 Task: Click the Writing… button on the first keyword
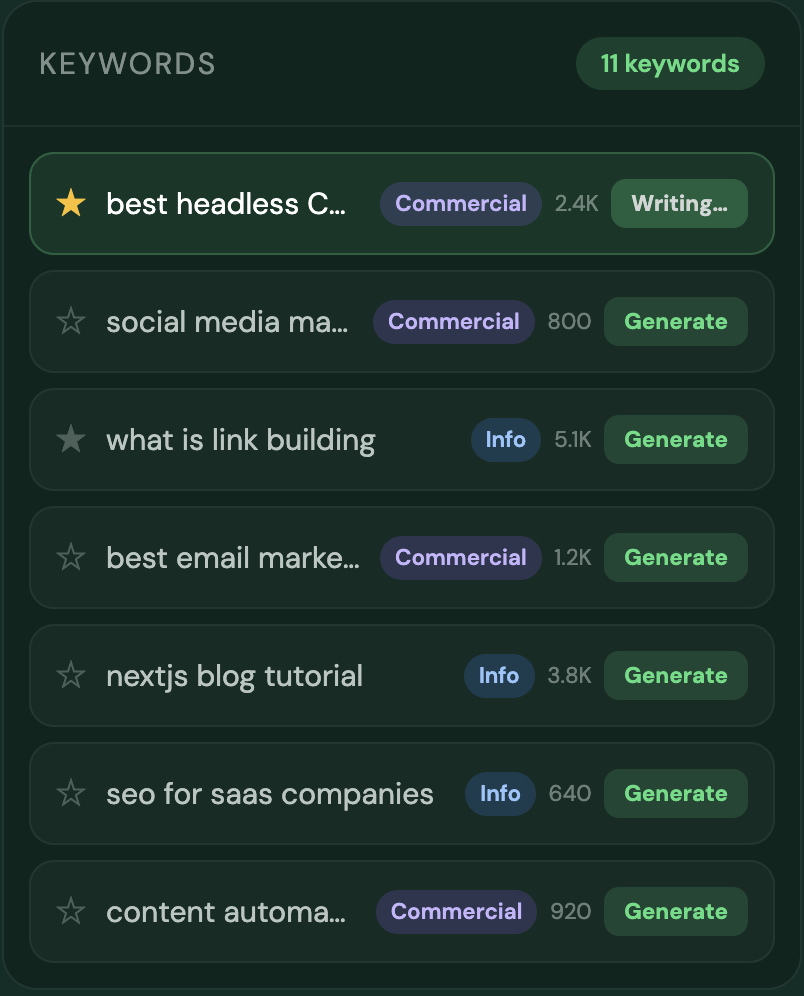pyautogui.click(x=679, y=204)
